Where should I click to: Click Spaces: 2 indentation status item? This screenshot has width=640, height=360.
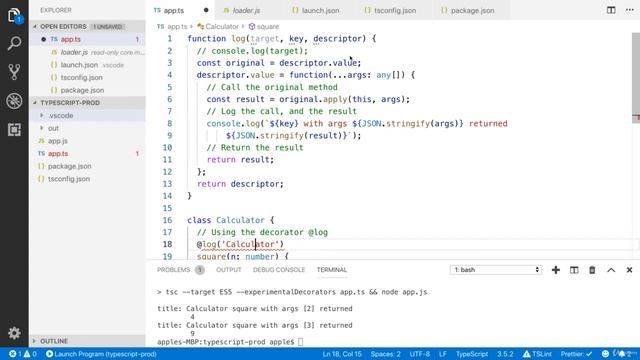[x=385, y=354]
